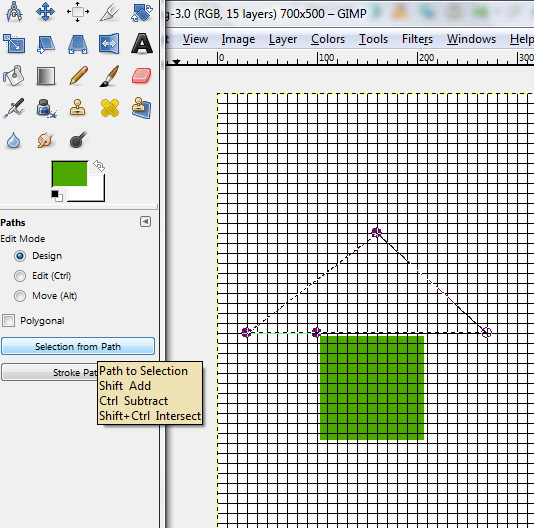Click the leftmost path anchor point
The height and width of the screenshot is (528, 534).
point(246,332)
